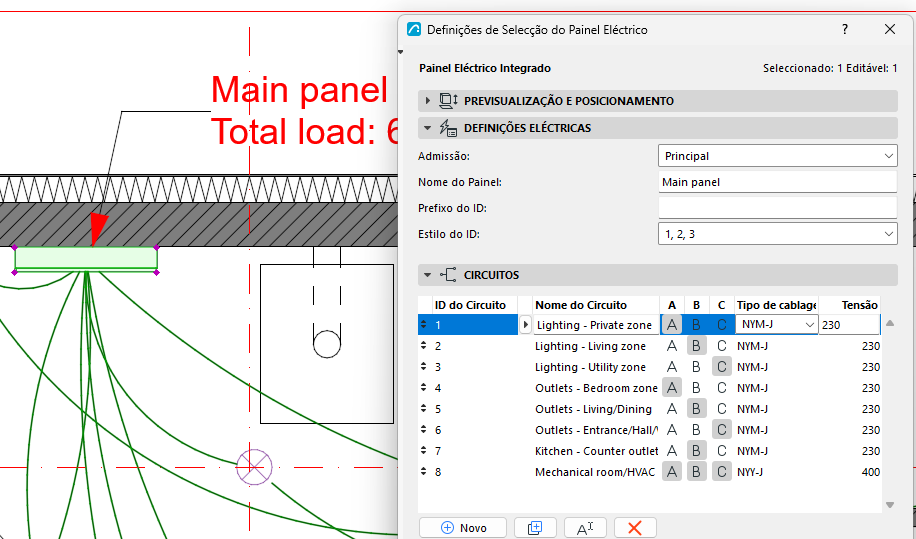916x539 pixels.
Task: Click the fixture symbol with circle in plan
Action: click(x=327, y=344)
